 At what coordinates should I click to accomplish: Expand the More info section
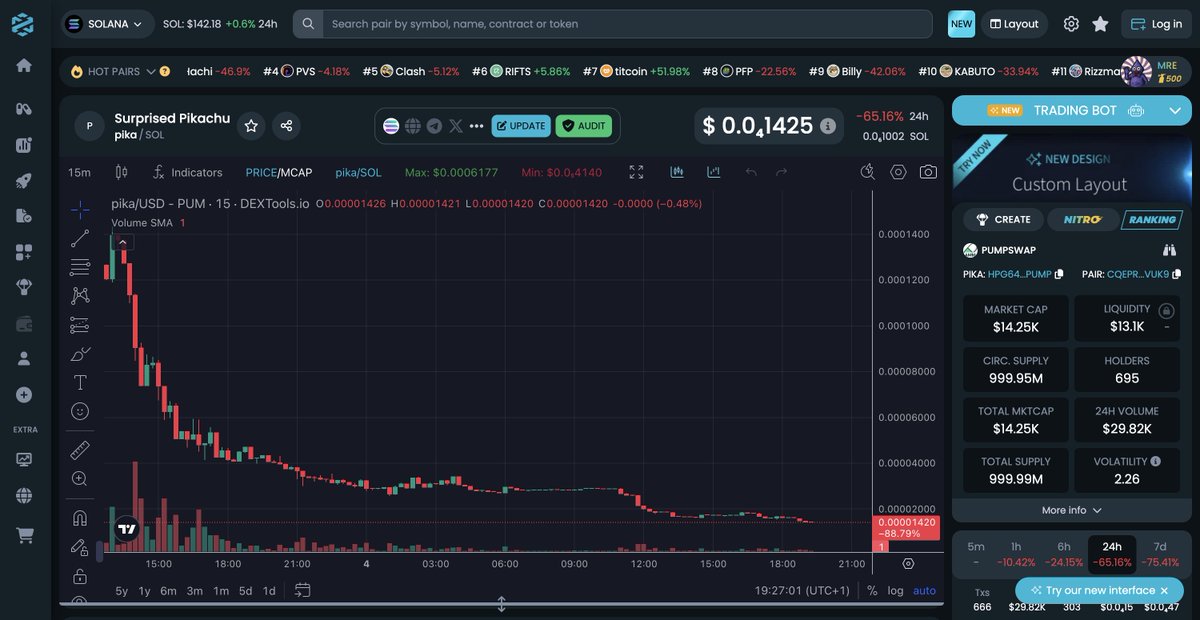click(1072, 510)
